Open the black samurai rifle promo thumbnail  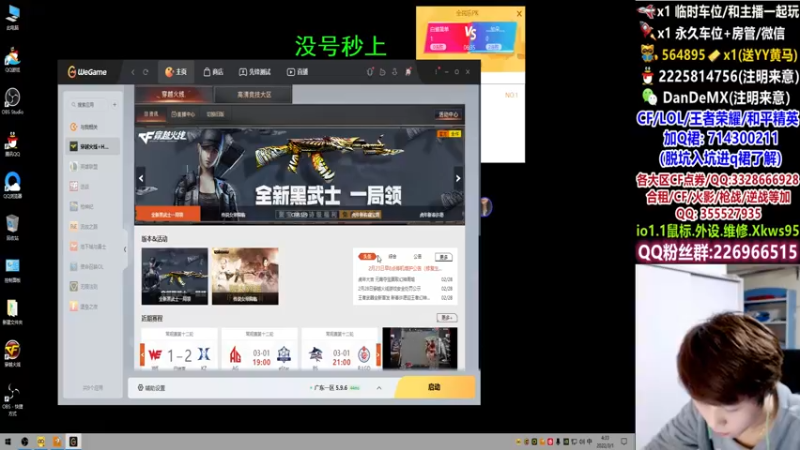tap(174, 276)
